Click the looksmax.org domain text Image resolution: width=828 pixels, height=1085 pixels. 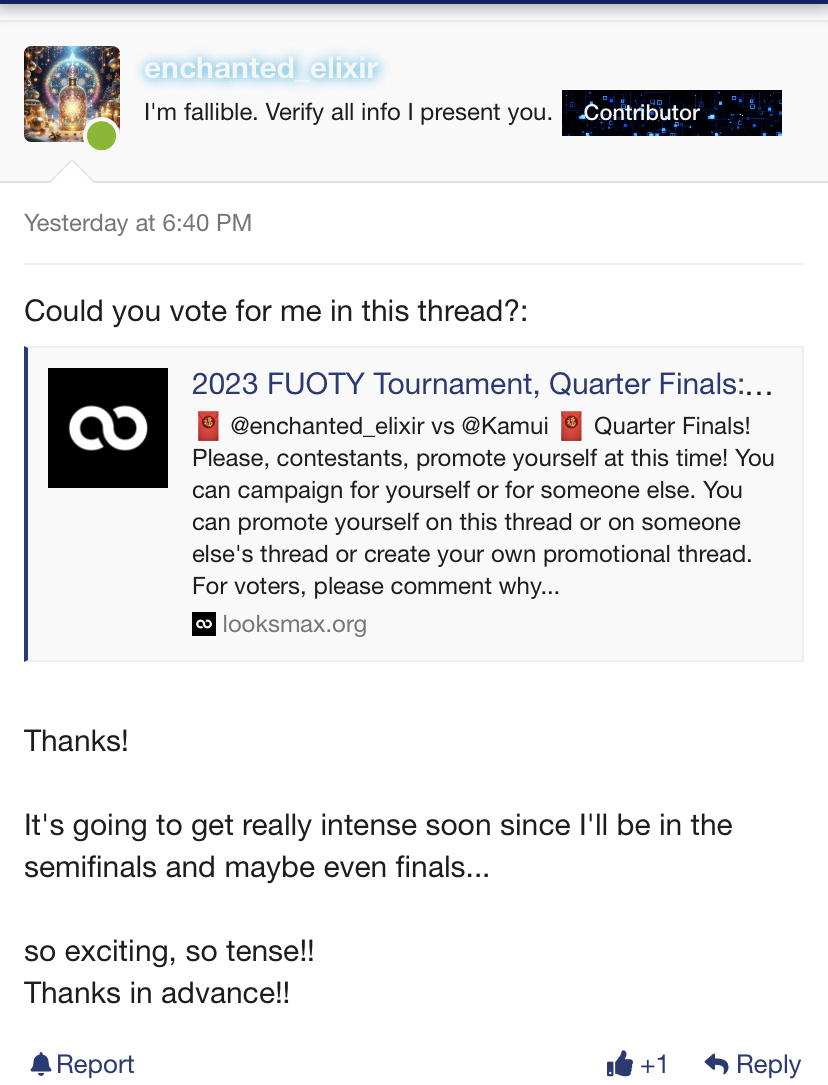tap(294, 625)
